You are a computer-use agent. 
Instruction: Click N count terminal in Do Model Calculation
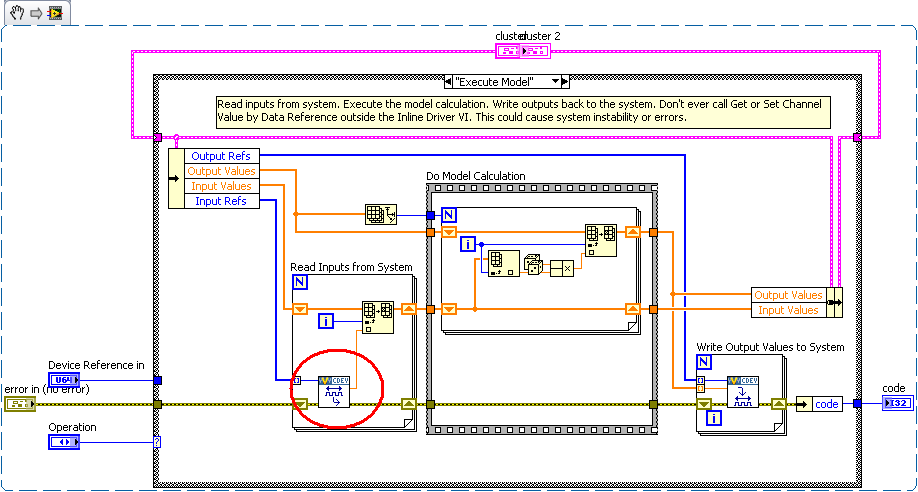(449, 214)
